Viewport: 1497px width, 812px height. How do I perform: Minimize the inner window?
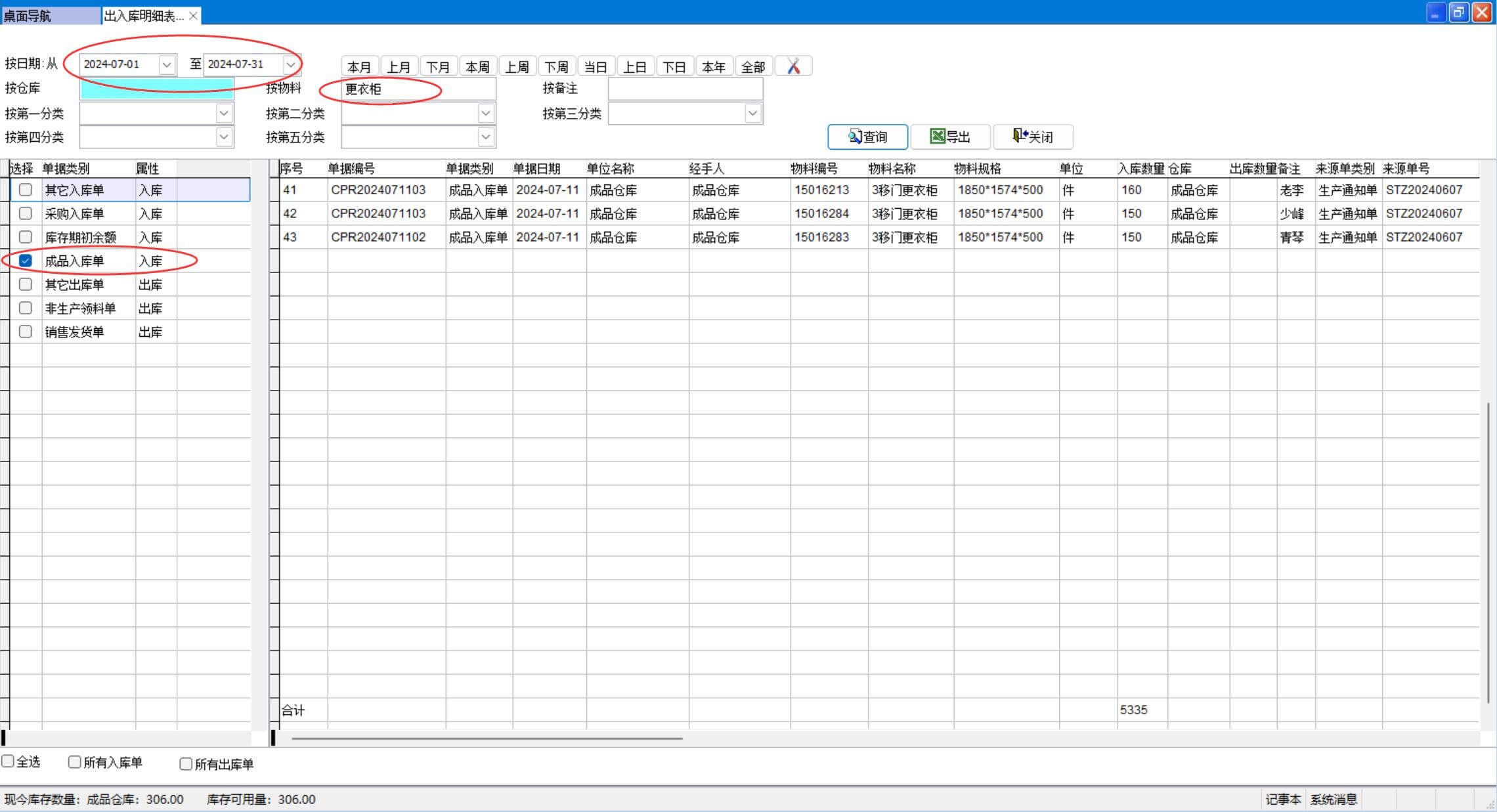point(1436,12)
